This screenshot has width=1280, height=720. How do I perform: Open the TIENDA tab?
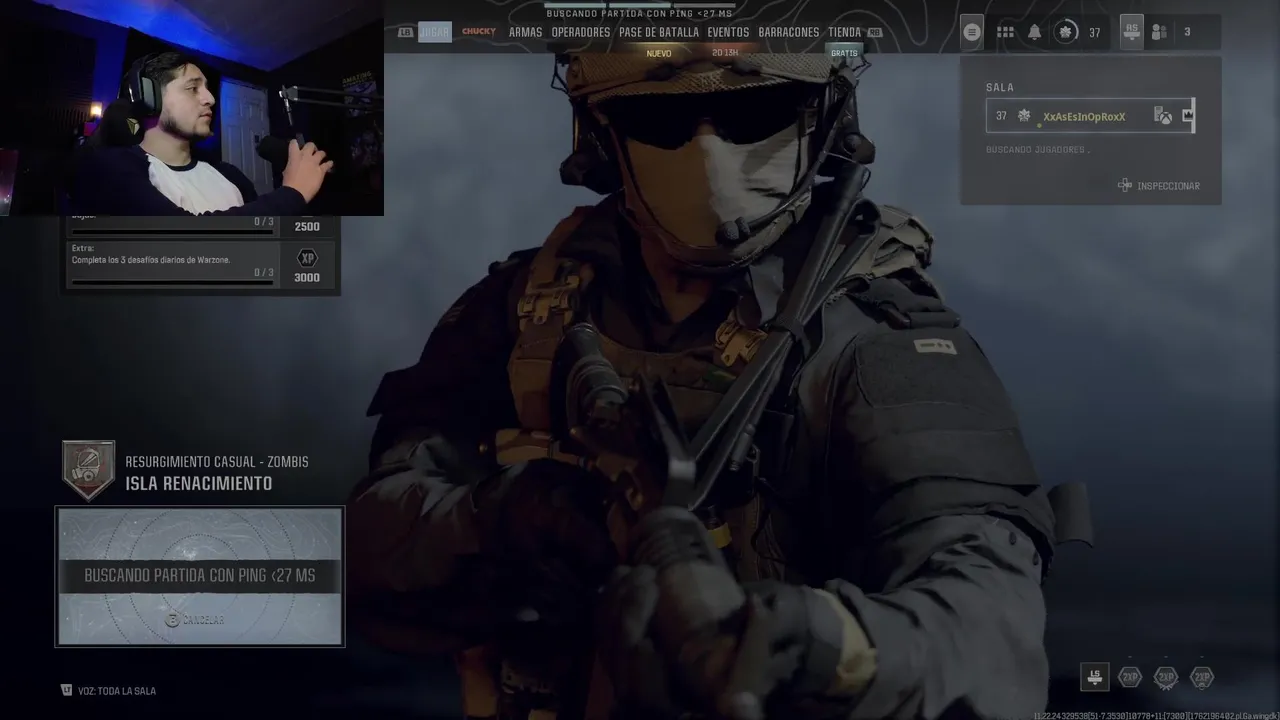844,32
